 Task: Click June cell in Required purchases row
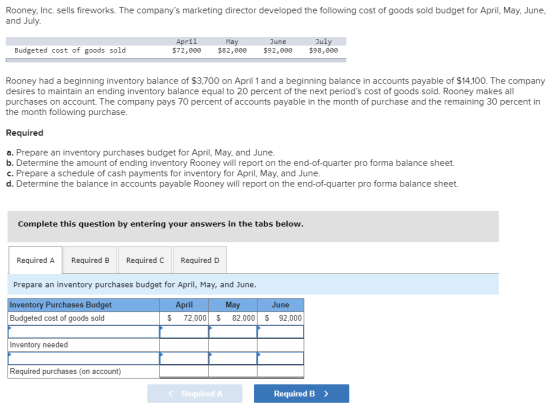tap(280, 371)
